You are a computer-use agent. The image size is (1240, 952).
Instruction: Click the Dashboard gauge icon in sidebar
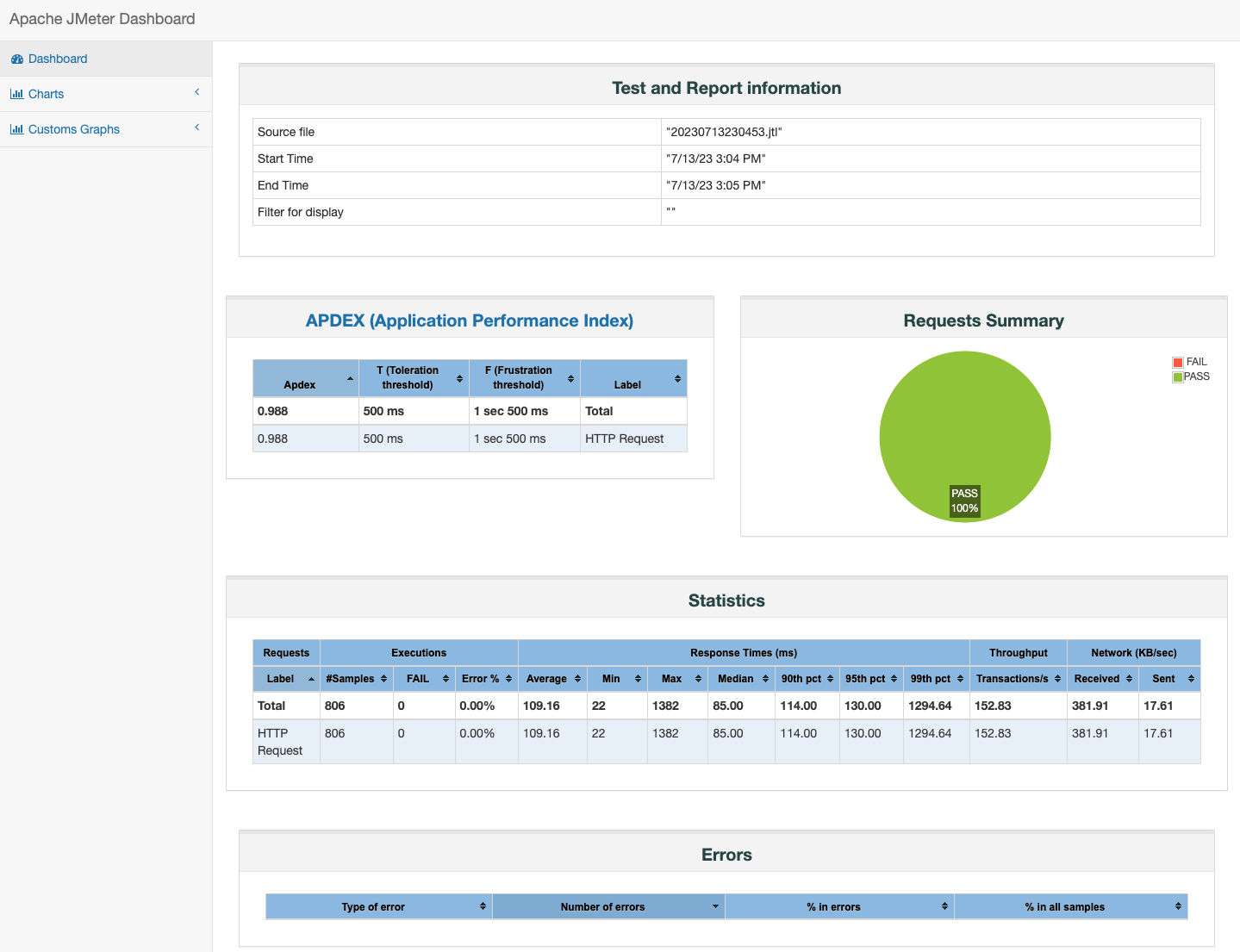tap(17, 59)
